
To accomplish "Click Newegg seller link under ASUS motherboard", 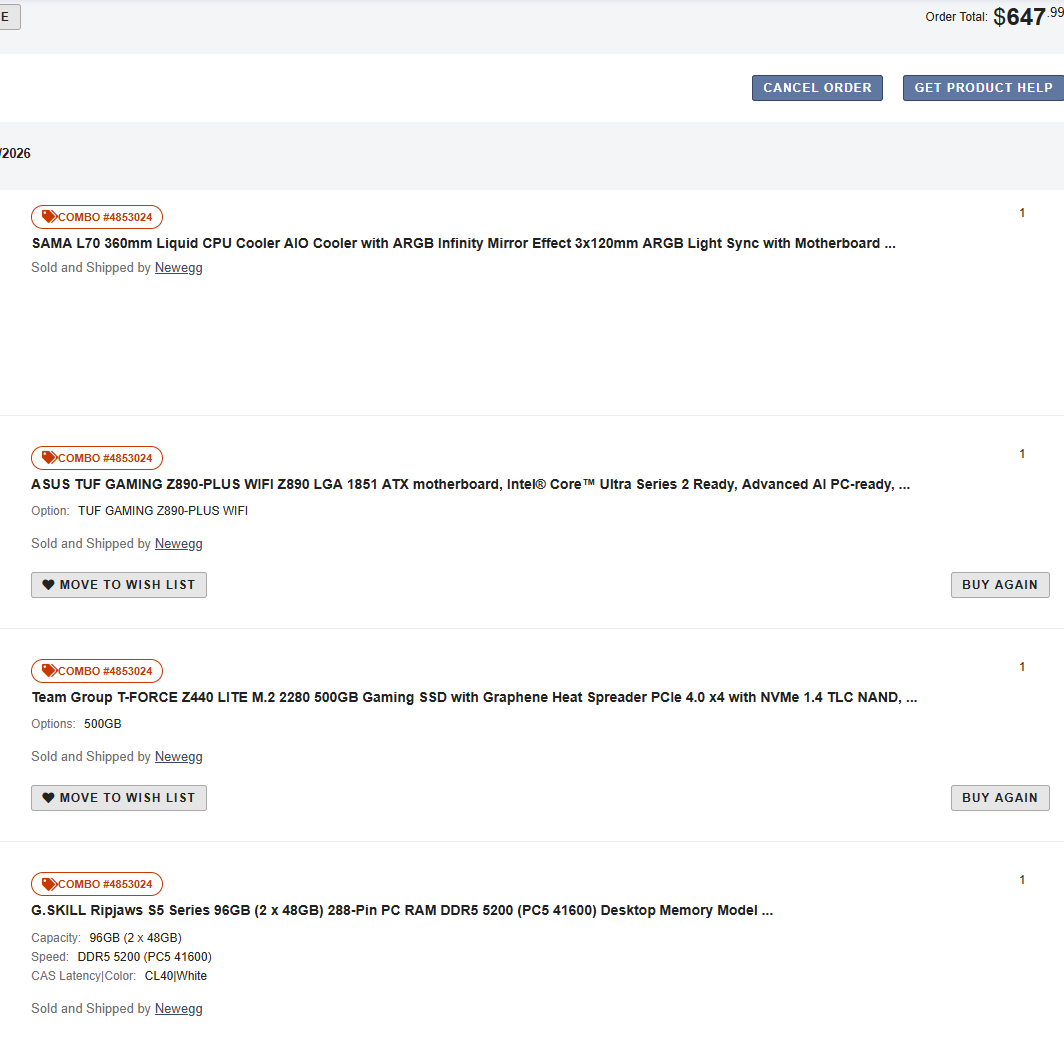I will coord(178,544).
